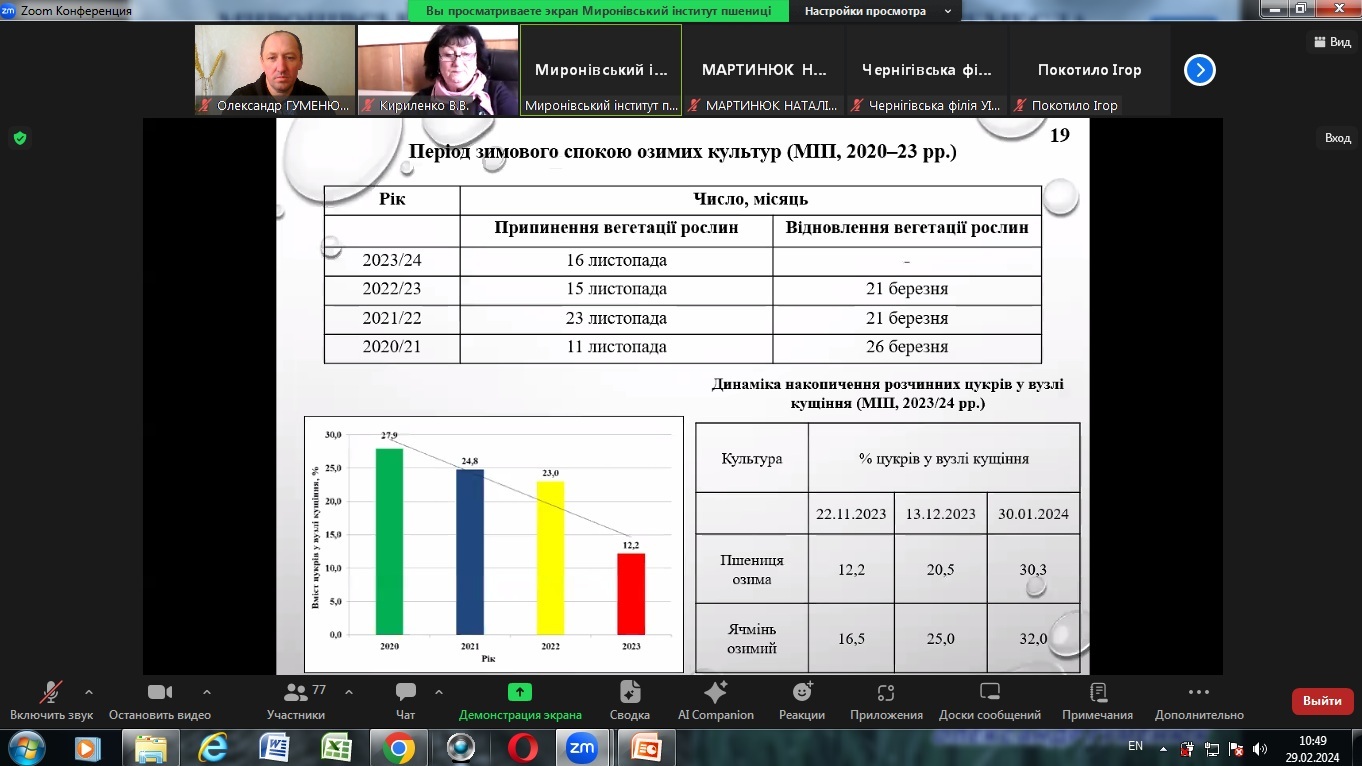Start Screen Share with green icon

[x=520, y=692]
